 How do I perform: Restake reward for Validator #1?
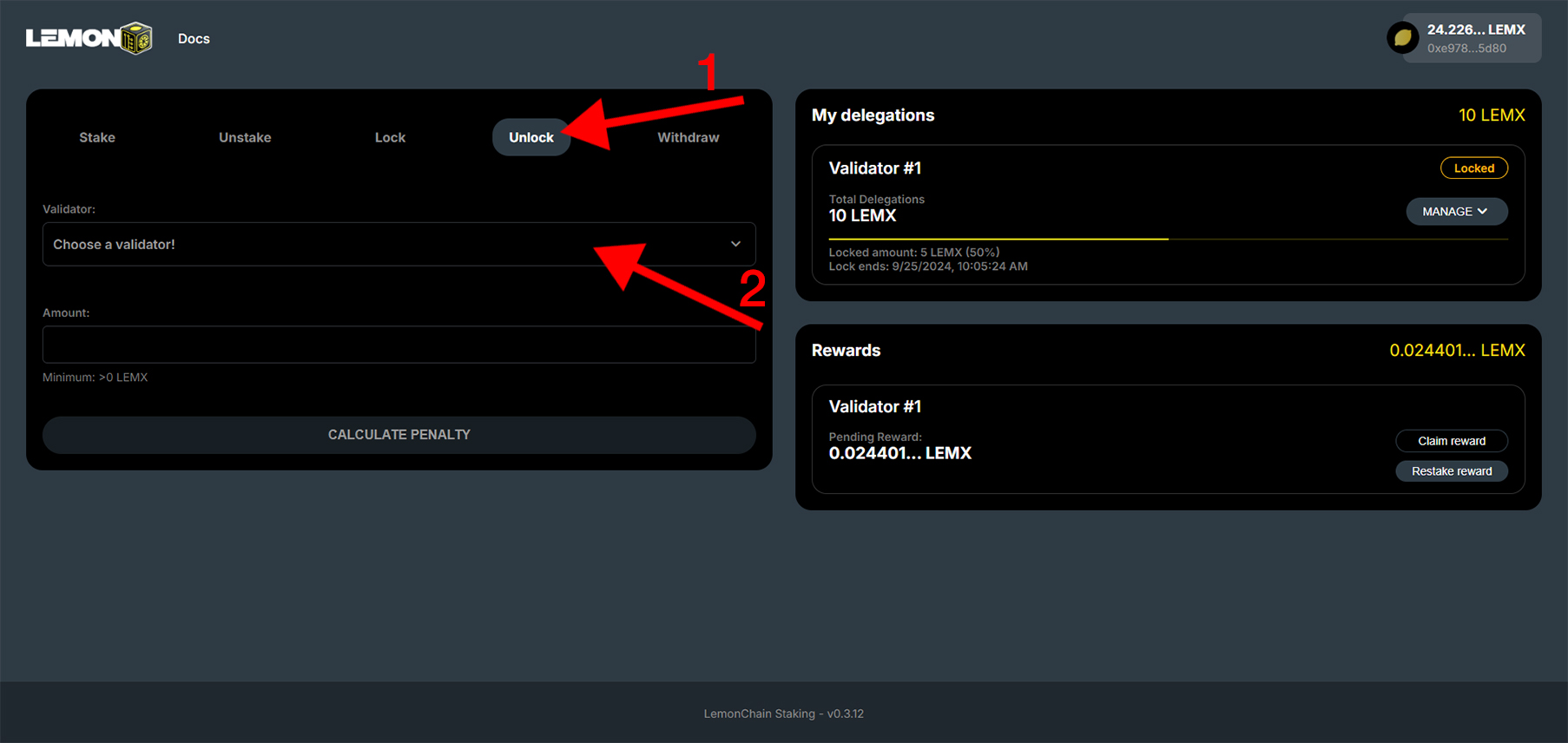(1451, 471)
